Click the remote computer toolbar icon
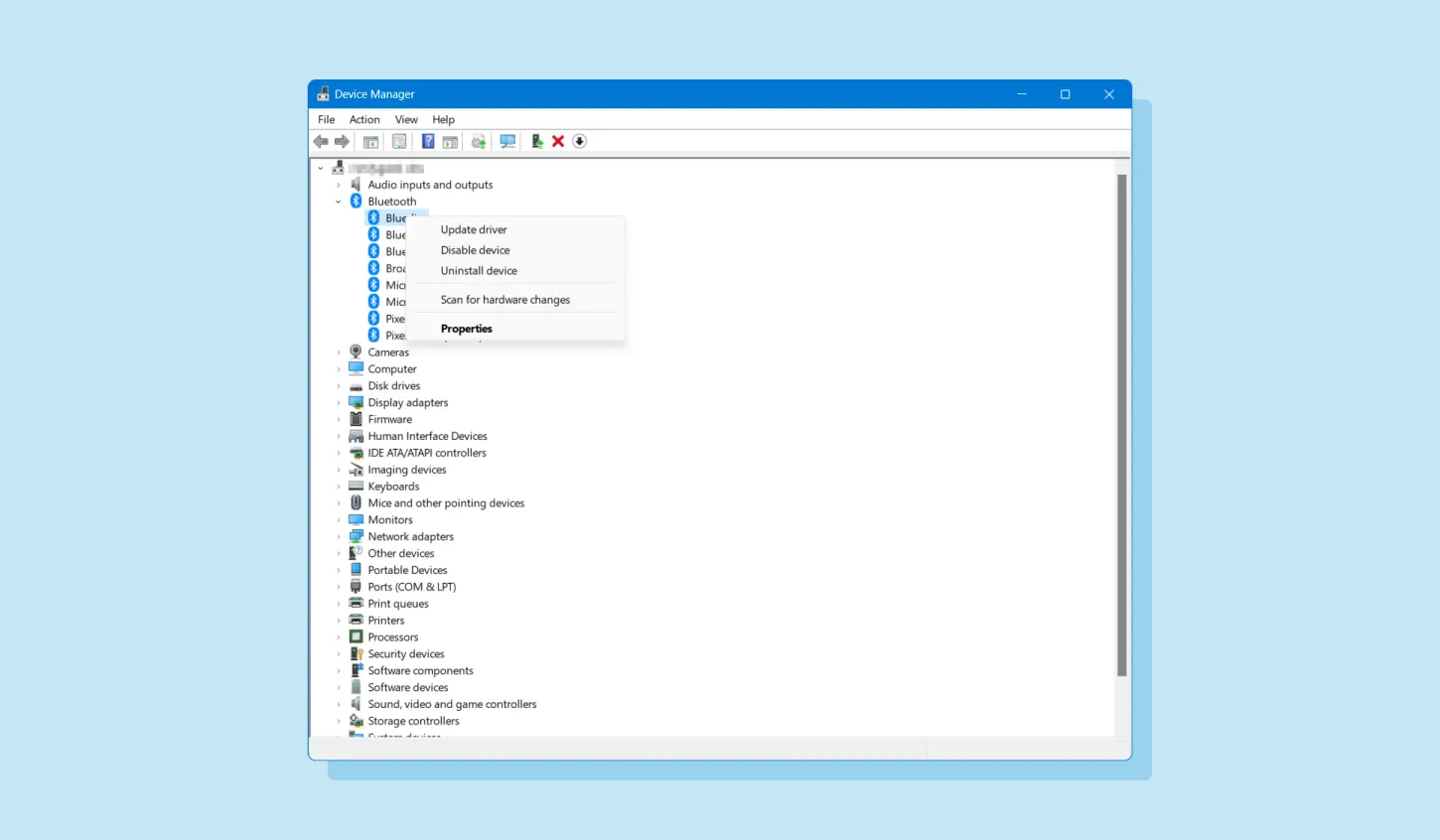This screenshot has width=1440, height=840. click(x=507, y=141)
